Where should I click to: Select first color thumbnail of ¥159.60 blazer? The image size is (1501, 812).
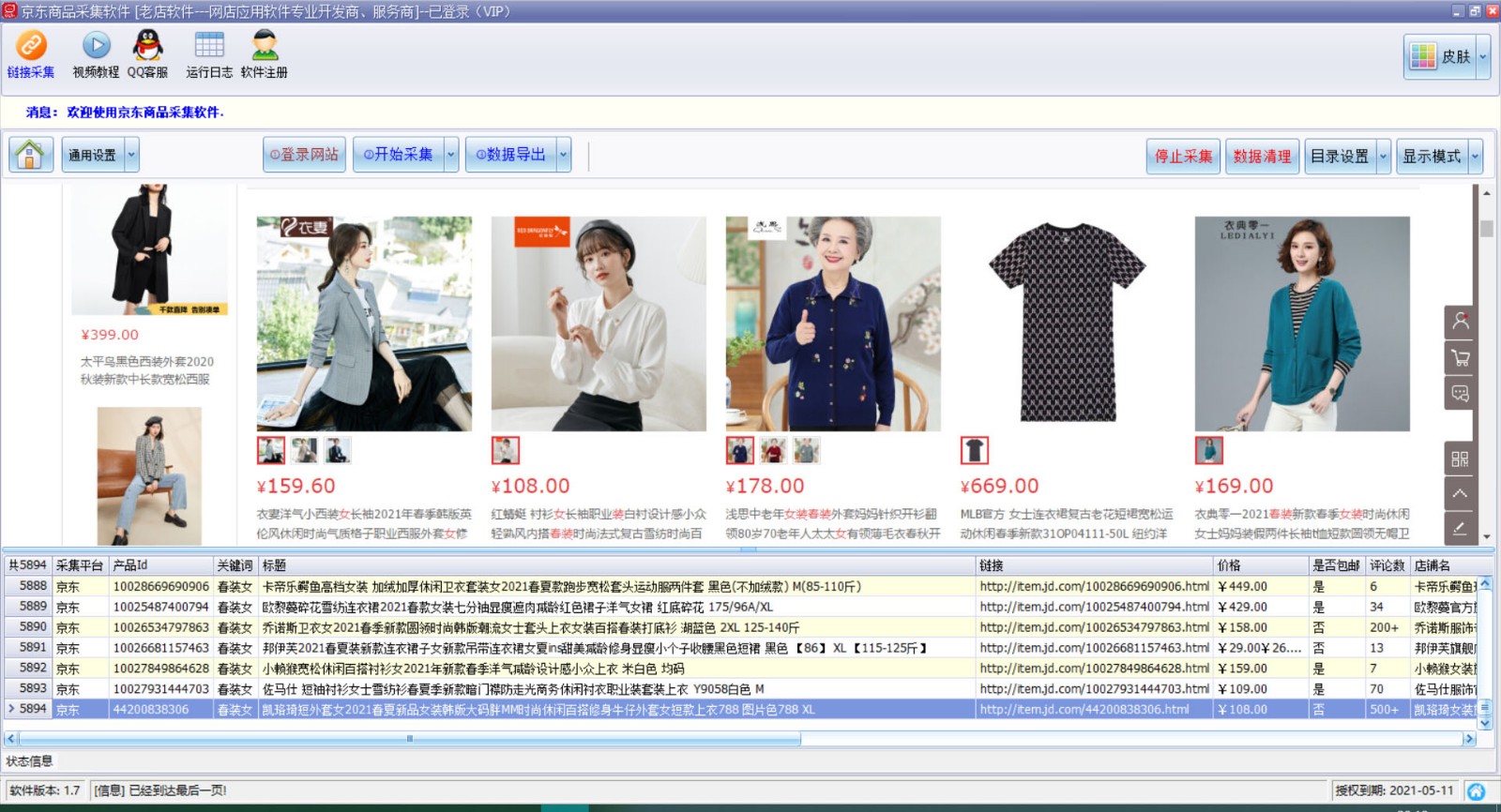271,450
